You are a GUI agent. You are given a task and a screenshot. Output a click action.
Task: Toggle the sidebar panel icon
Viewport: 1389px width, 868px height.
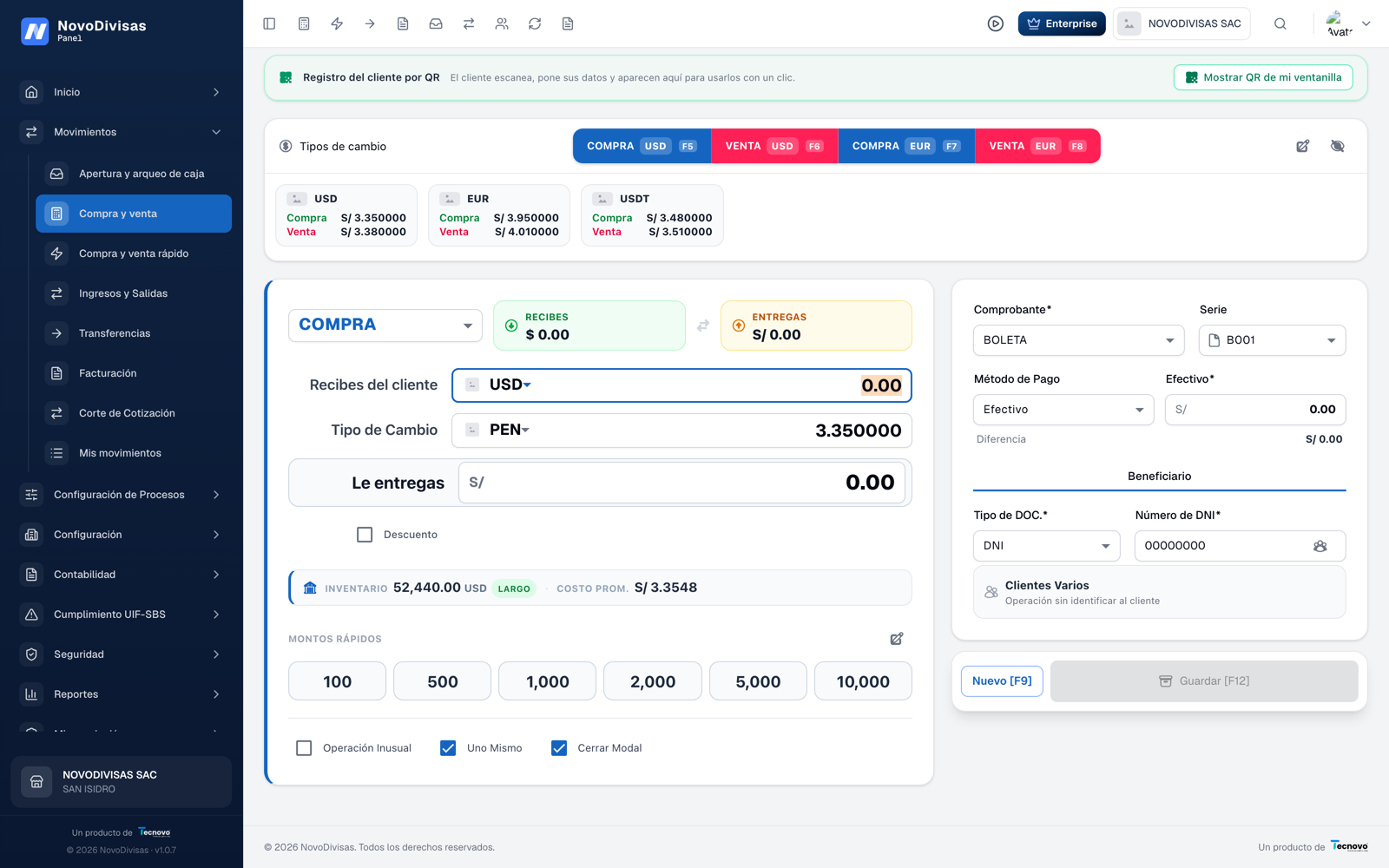tap(269, 23)
